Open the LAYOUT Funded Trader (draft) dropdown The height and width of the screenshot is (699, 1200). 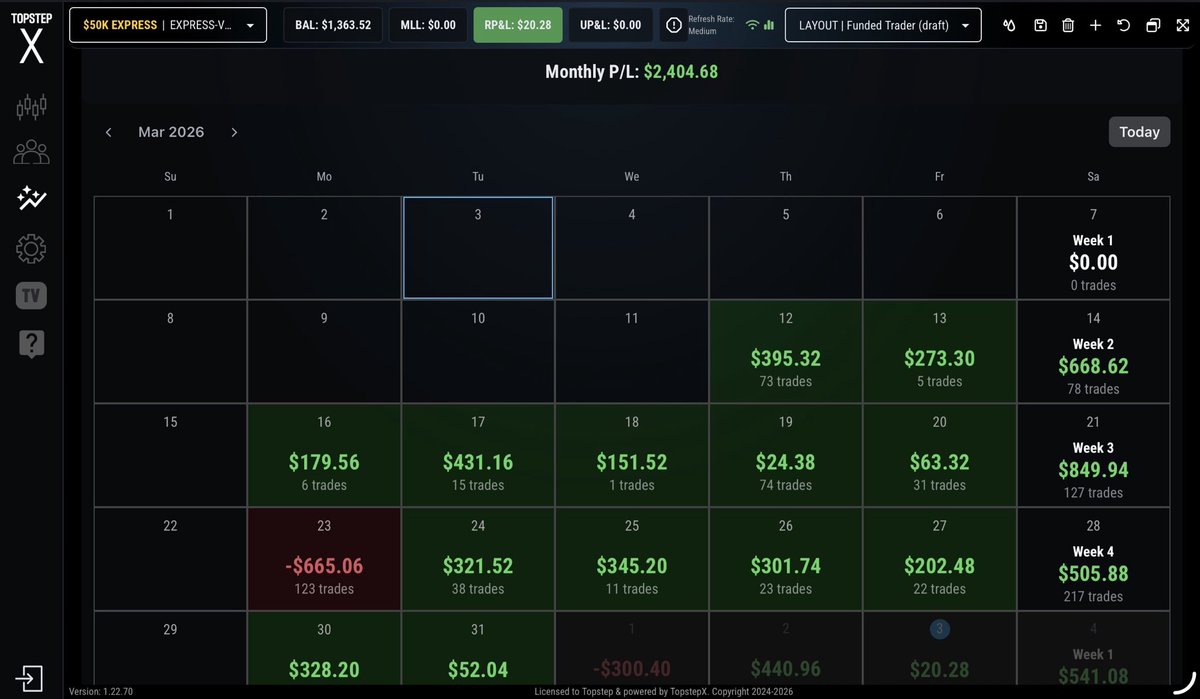tap(884, 25)
